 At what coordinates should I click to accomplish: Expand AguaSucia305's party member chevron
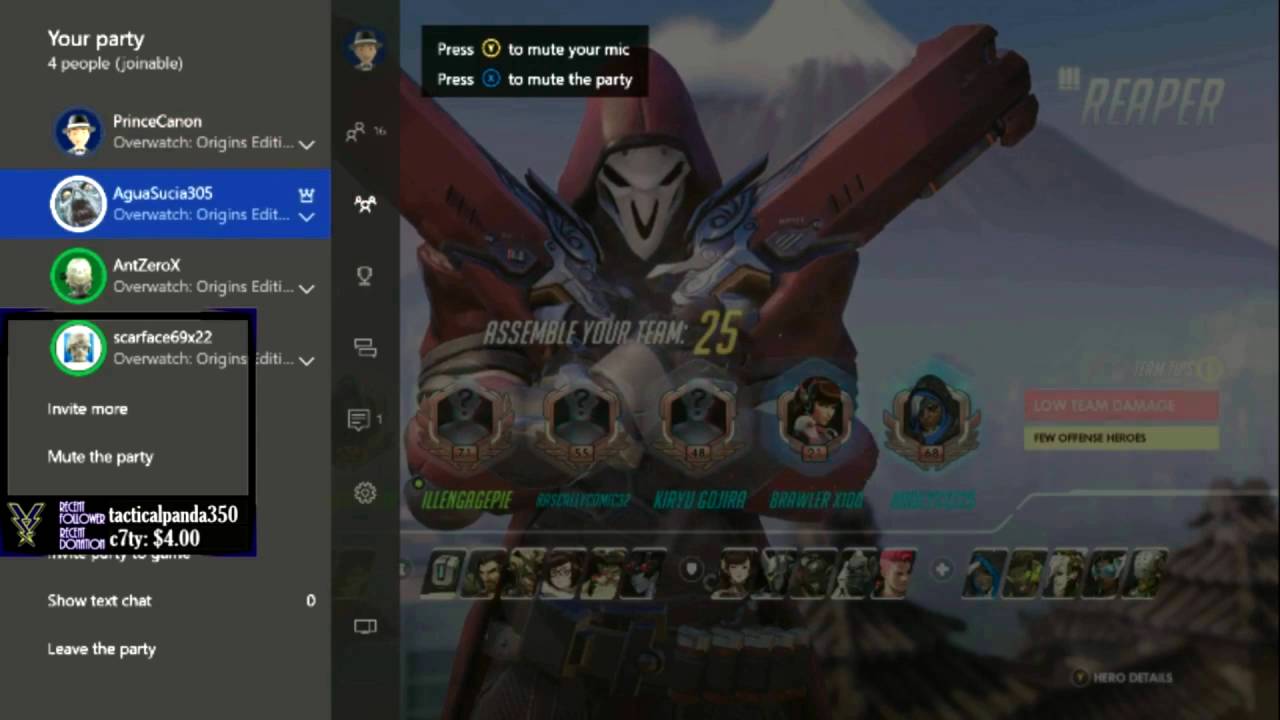307,217
